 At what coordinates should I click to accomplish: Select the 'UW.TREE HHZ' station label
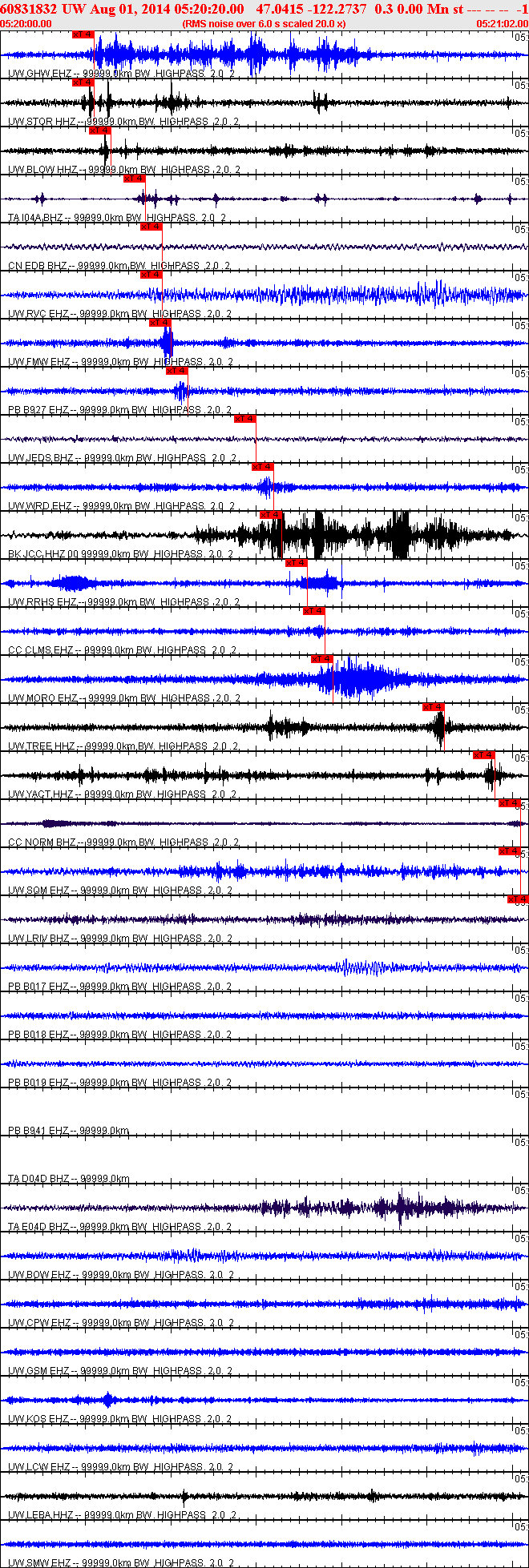click(x=42, y=746)
